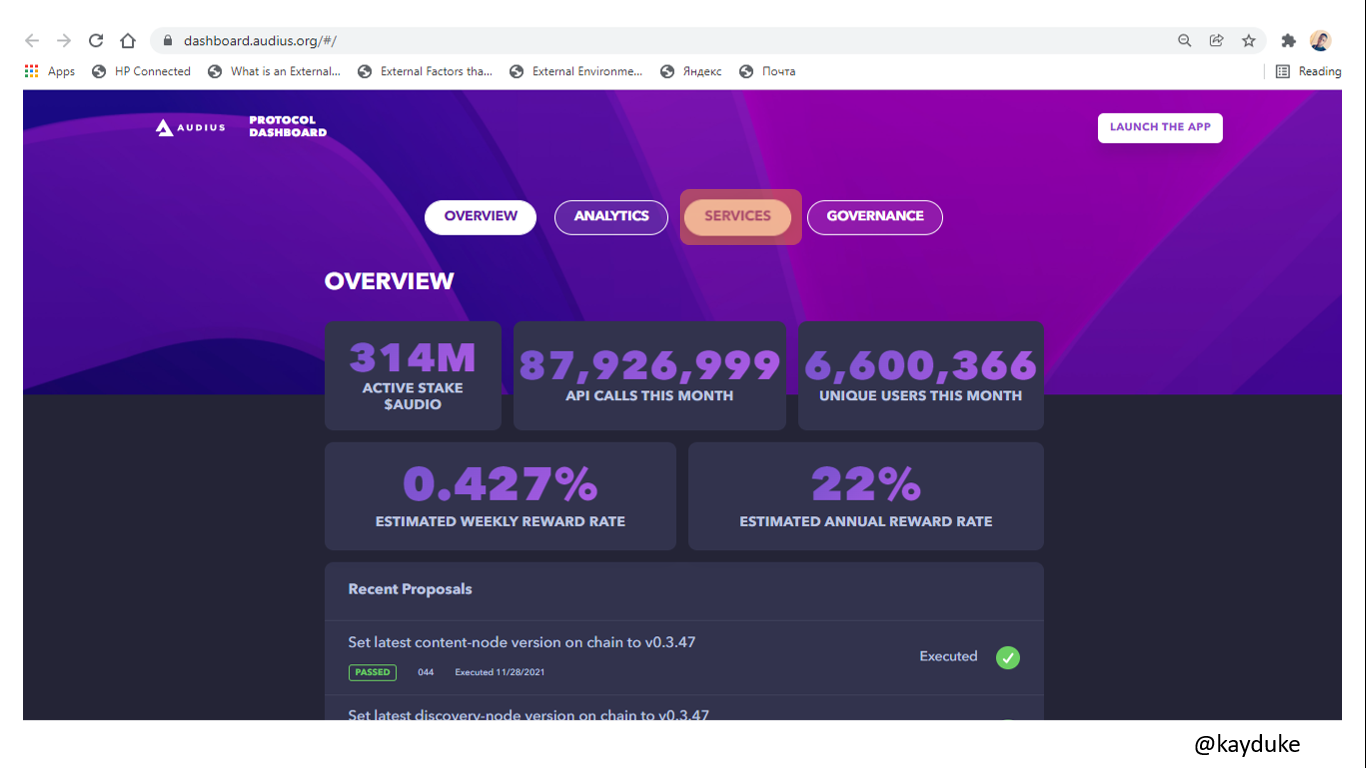Go back using browser back arrow

coord(32,41)
